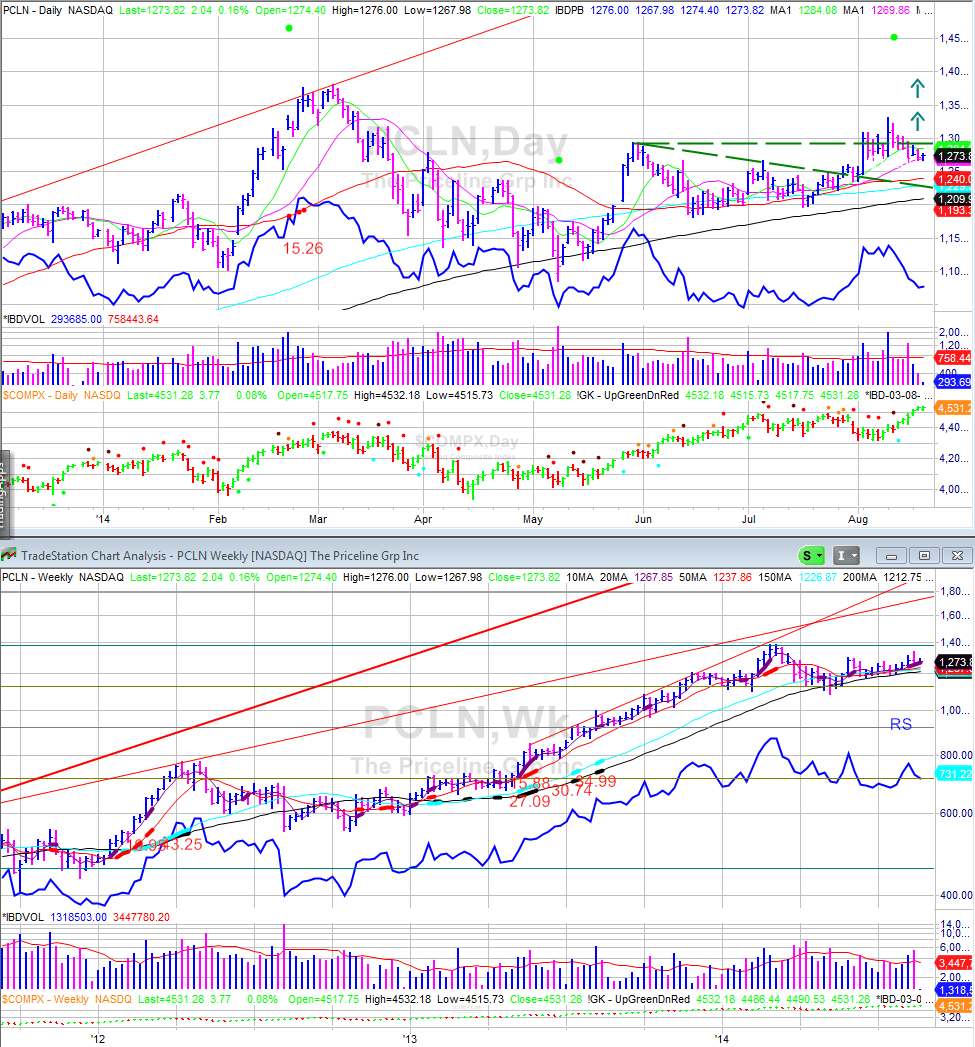975x1047 pixels.
Task: Click the 10MA label in weekly status line
Action: tap(580, 577)
